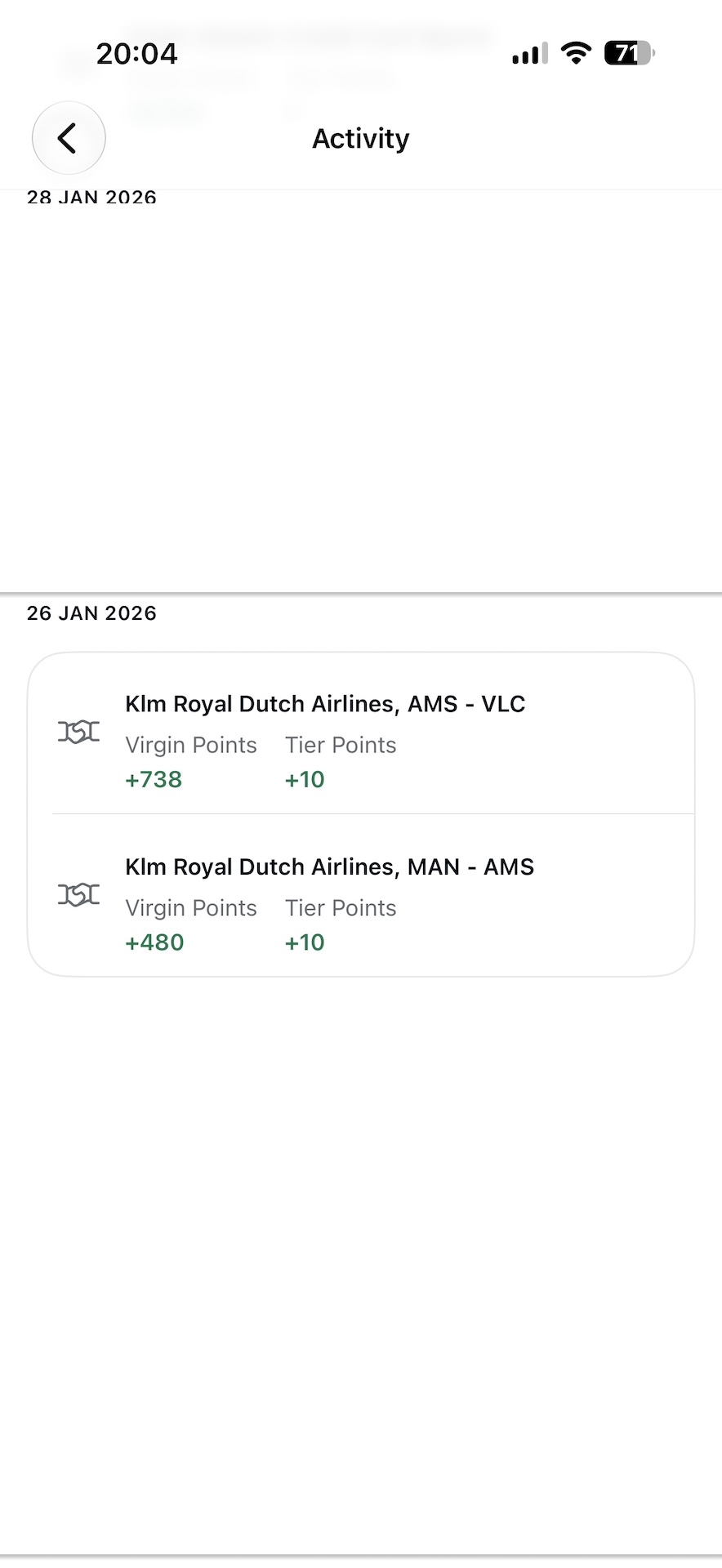Tap the 28 JAN 2026 date header
This screenshot has width=722, height=1568.
(91, 198)
